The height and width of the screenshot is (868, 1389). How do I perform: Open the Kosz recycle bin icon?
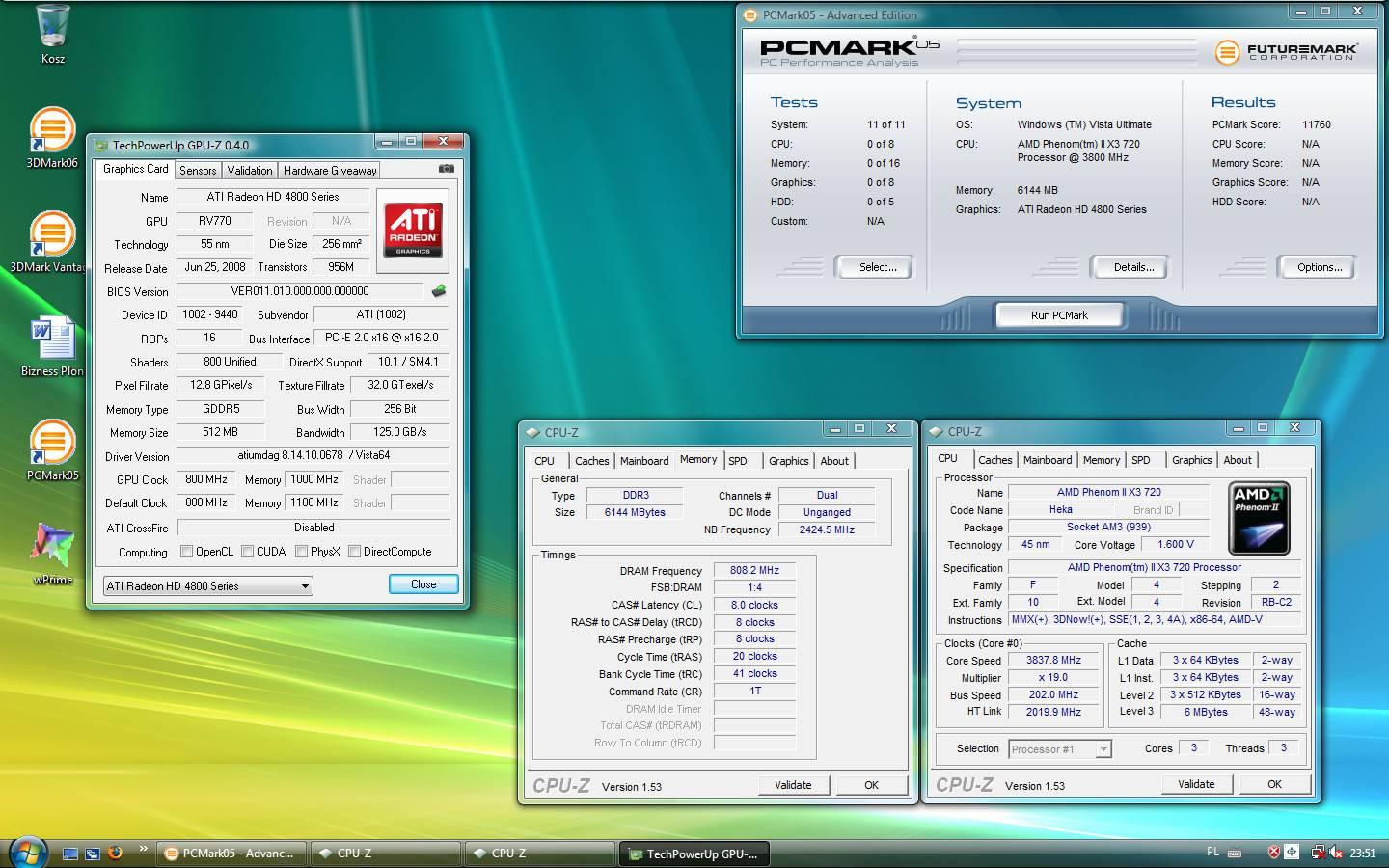pyautogui.click(x=53, y=34)
